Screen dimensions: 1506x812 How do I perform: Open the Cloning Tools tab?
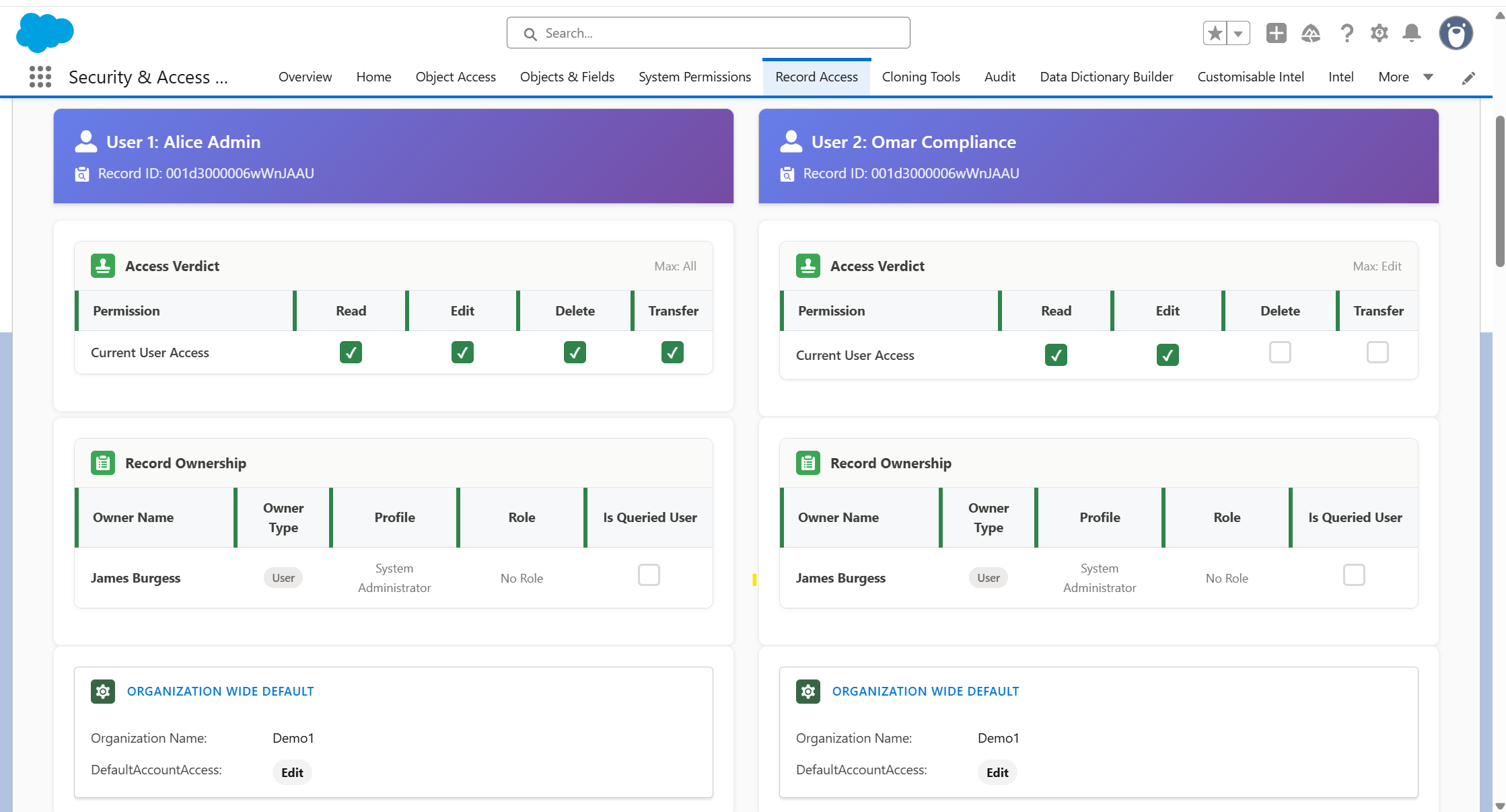click(x=921, y=77)
